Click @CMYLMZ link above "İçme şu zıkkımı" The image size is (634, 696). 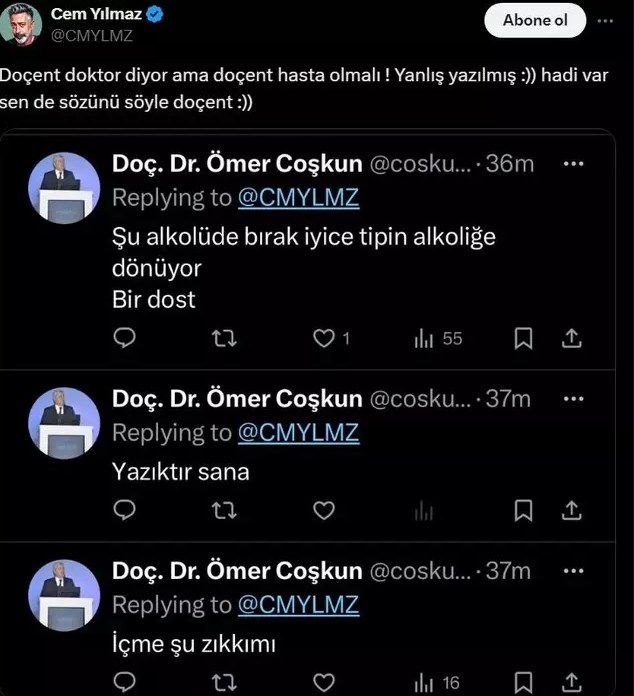point(298,605)
